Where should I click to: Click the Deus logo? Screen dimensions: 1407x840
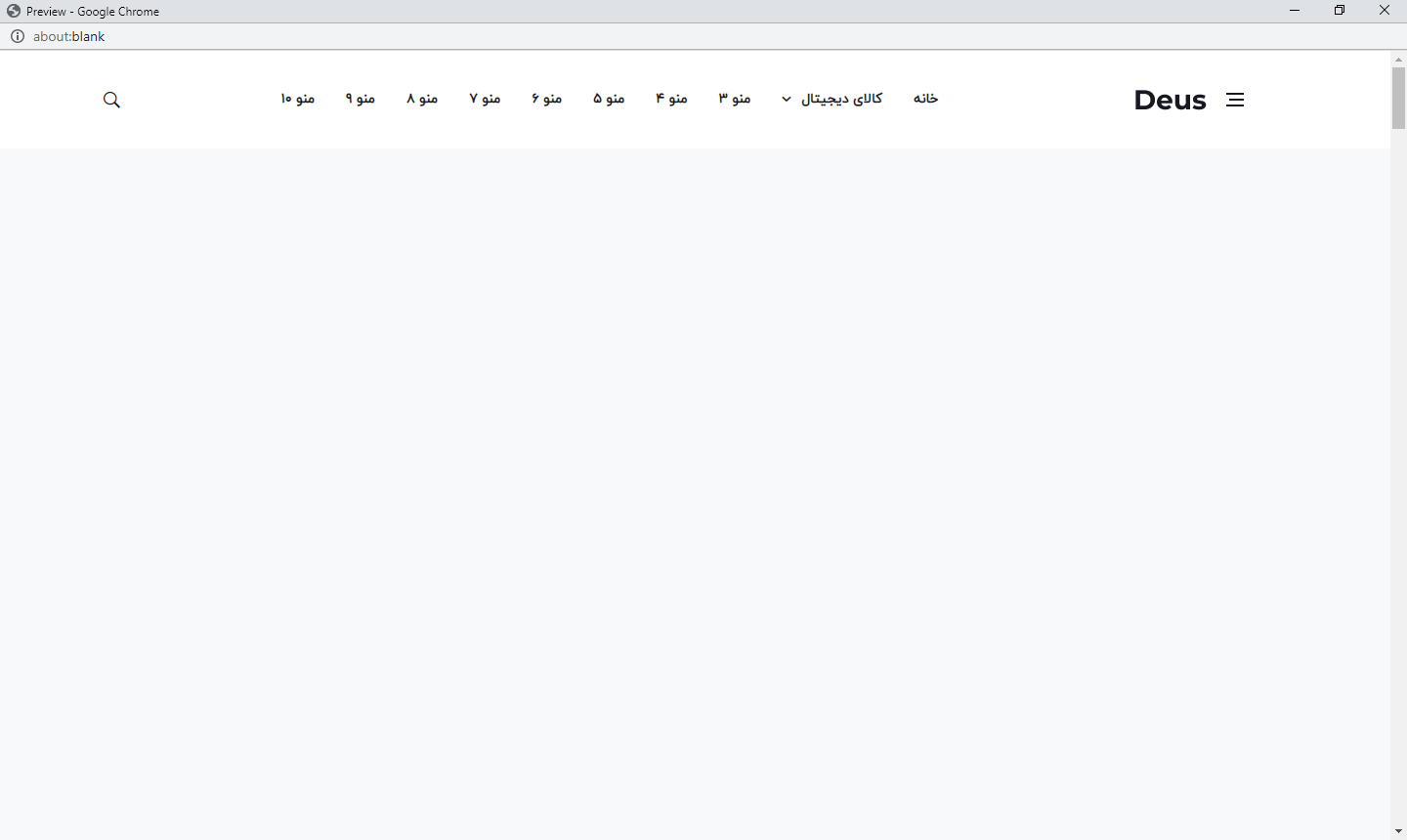pyautogui.click(x=1170, y=100)
